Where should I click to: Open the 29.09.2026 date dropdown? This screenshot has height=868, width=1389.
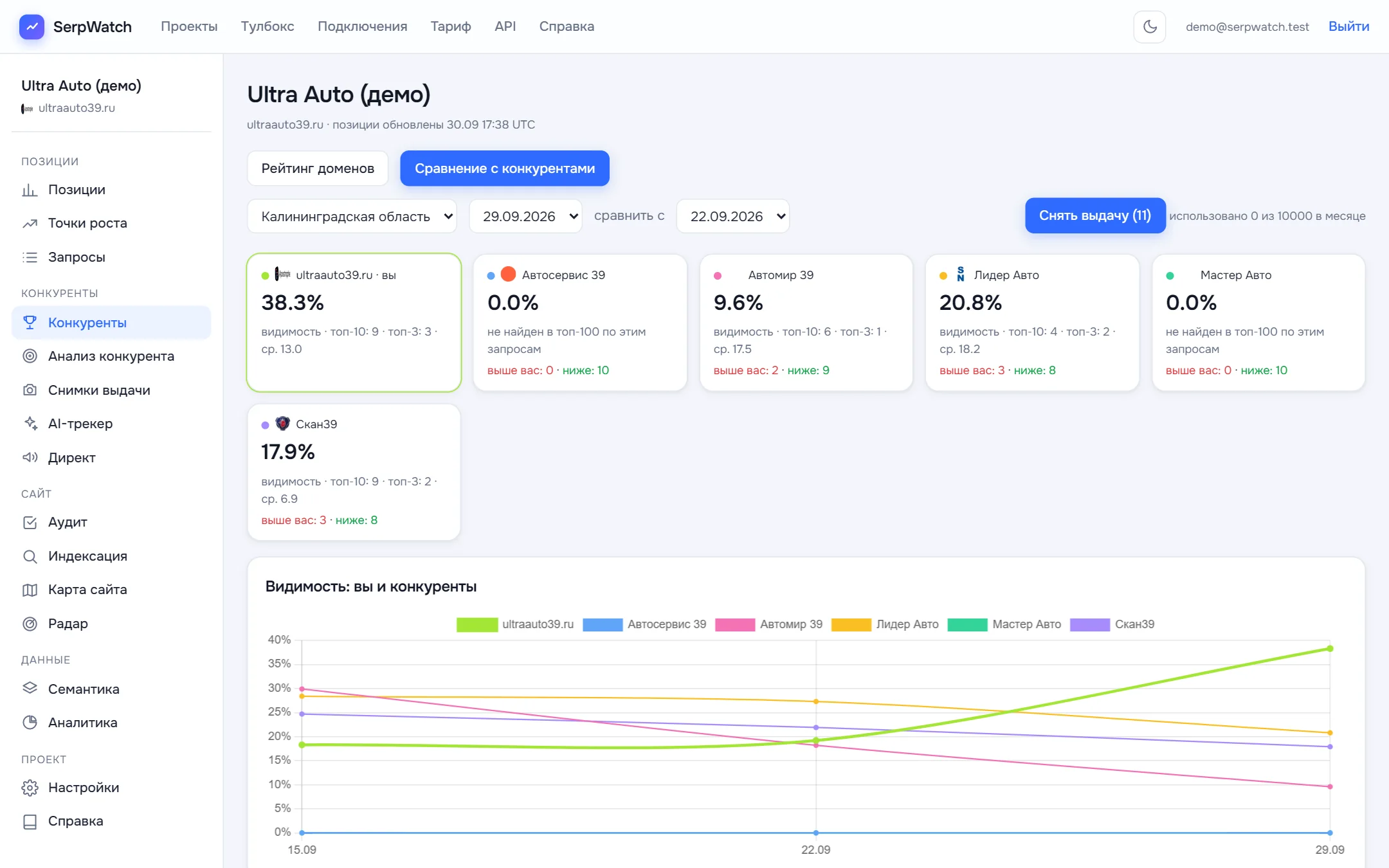[525, 216]
